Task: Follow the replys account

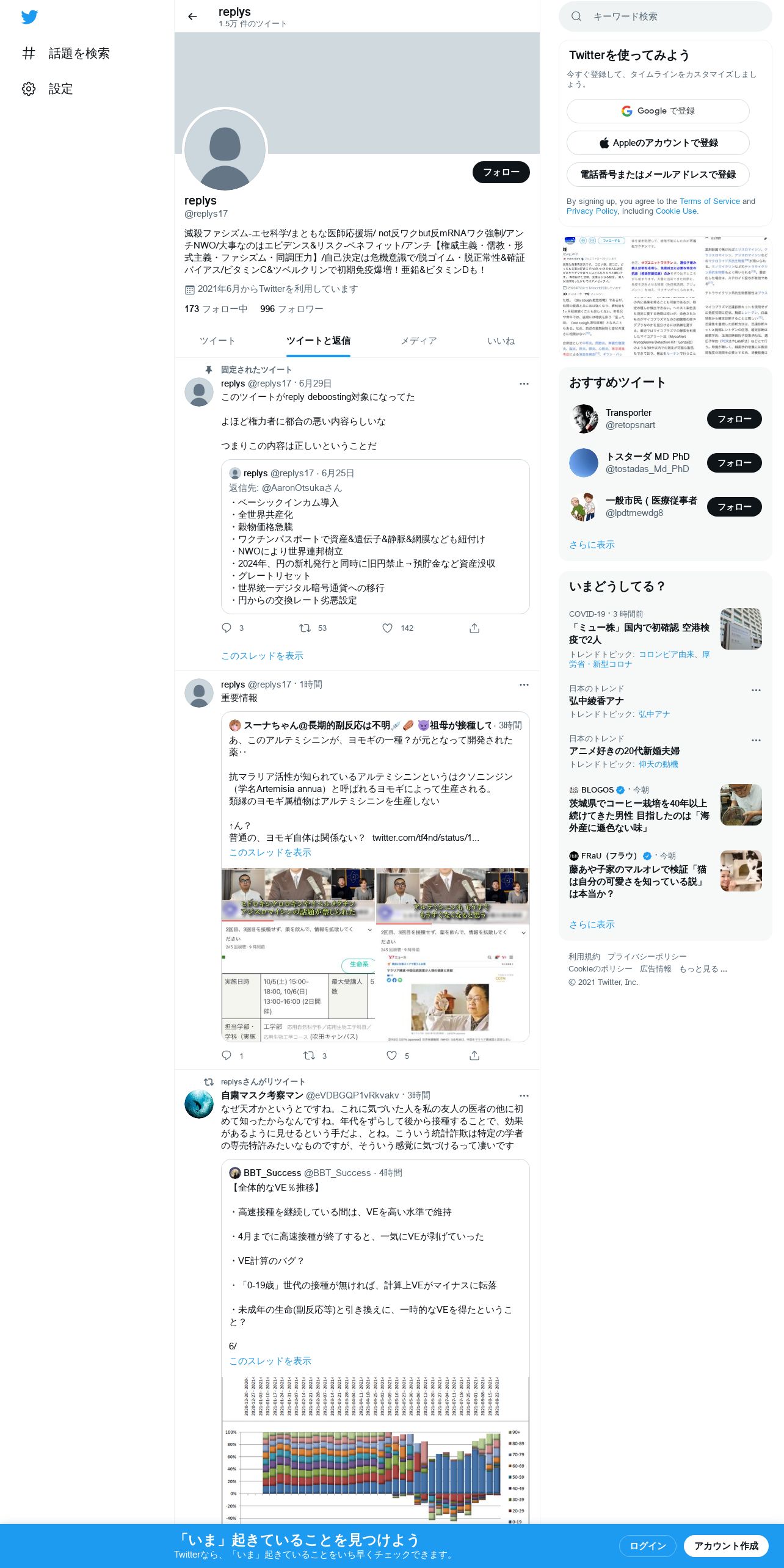Action: [501, 172]
